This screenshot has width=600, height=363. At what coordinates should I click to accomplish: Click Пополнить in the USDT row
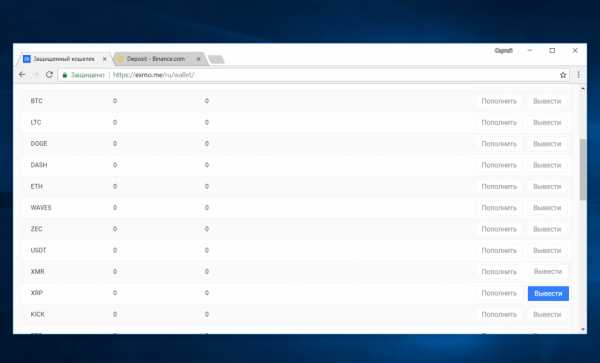[499, 251]
